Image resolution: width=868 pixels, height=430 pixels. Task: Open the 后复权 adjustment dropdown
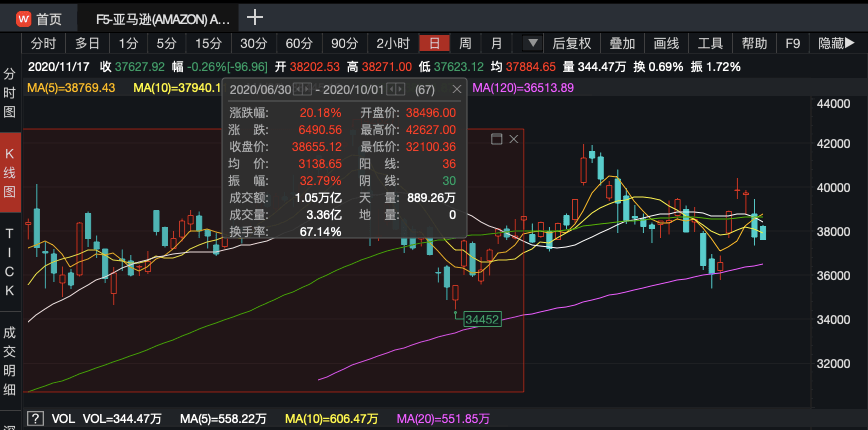pos(573,44)
